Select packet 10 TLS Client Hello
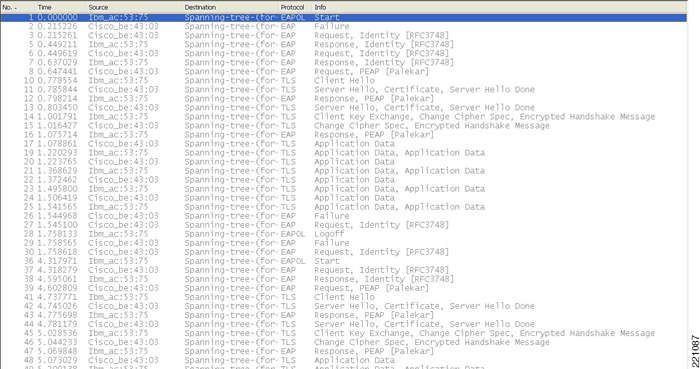 (x=344, y=80)
